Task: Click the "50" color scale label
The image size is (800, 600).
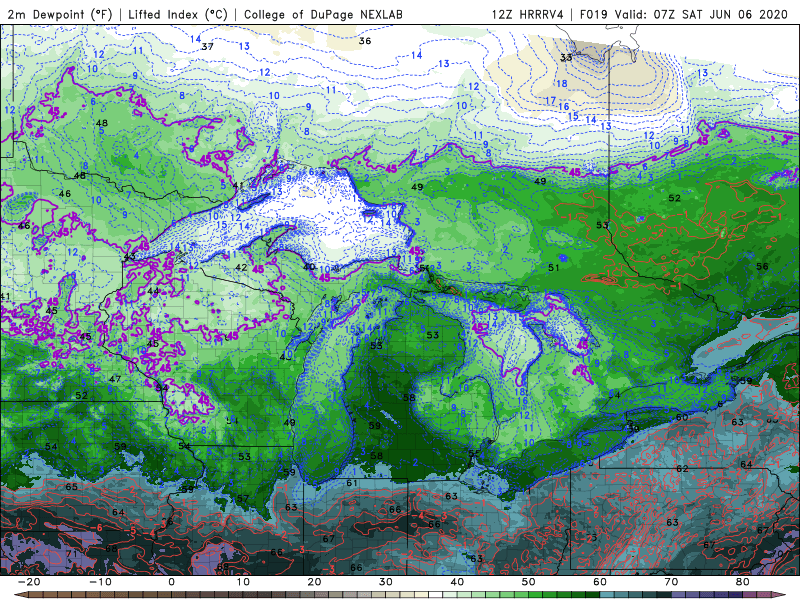Action: (x=529, y=582)
